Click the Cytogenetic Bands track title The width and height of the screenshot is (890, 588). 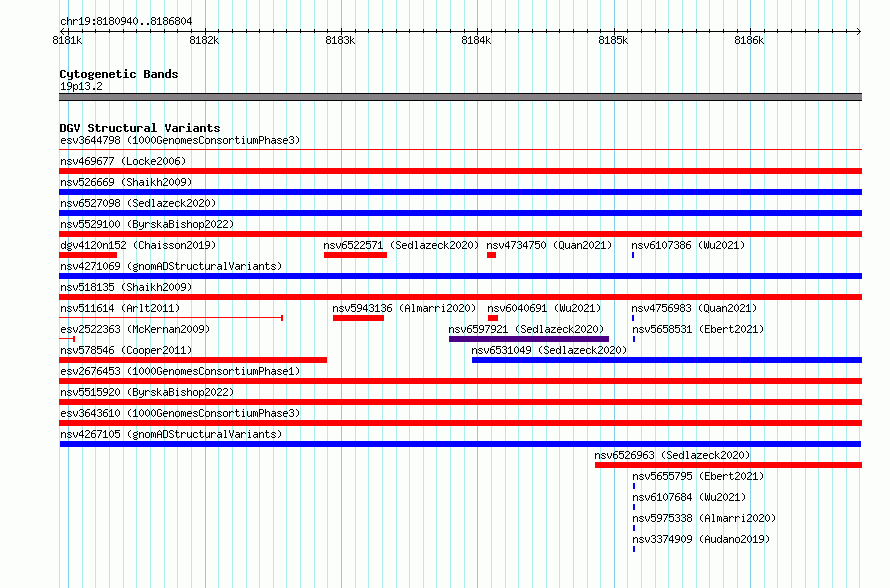(x=119, y=74)
